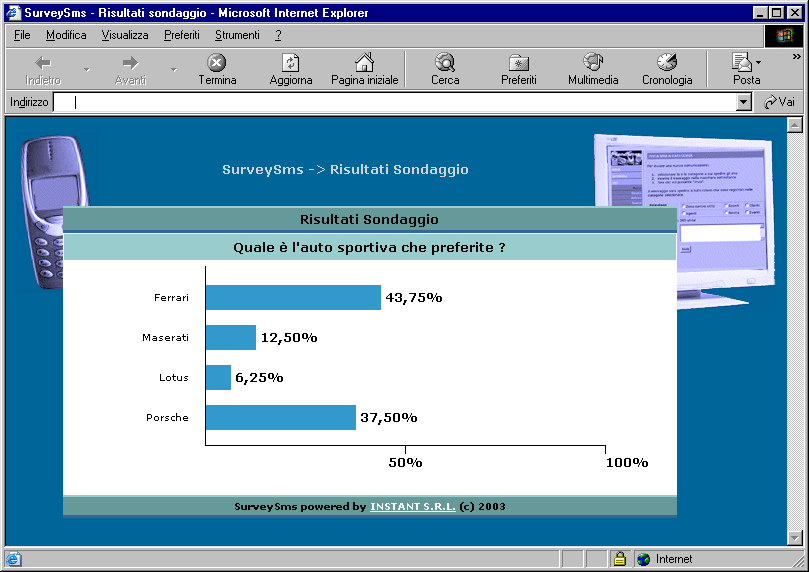Click the survey question about auto sportiva
The image size is (809, 572).
click(369, 248)
